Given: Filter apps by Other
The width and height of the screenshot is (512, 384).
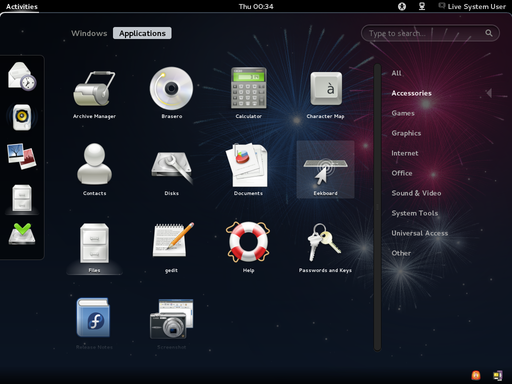Looking at the screenshot, I should click(401, 253).
